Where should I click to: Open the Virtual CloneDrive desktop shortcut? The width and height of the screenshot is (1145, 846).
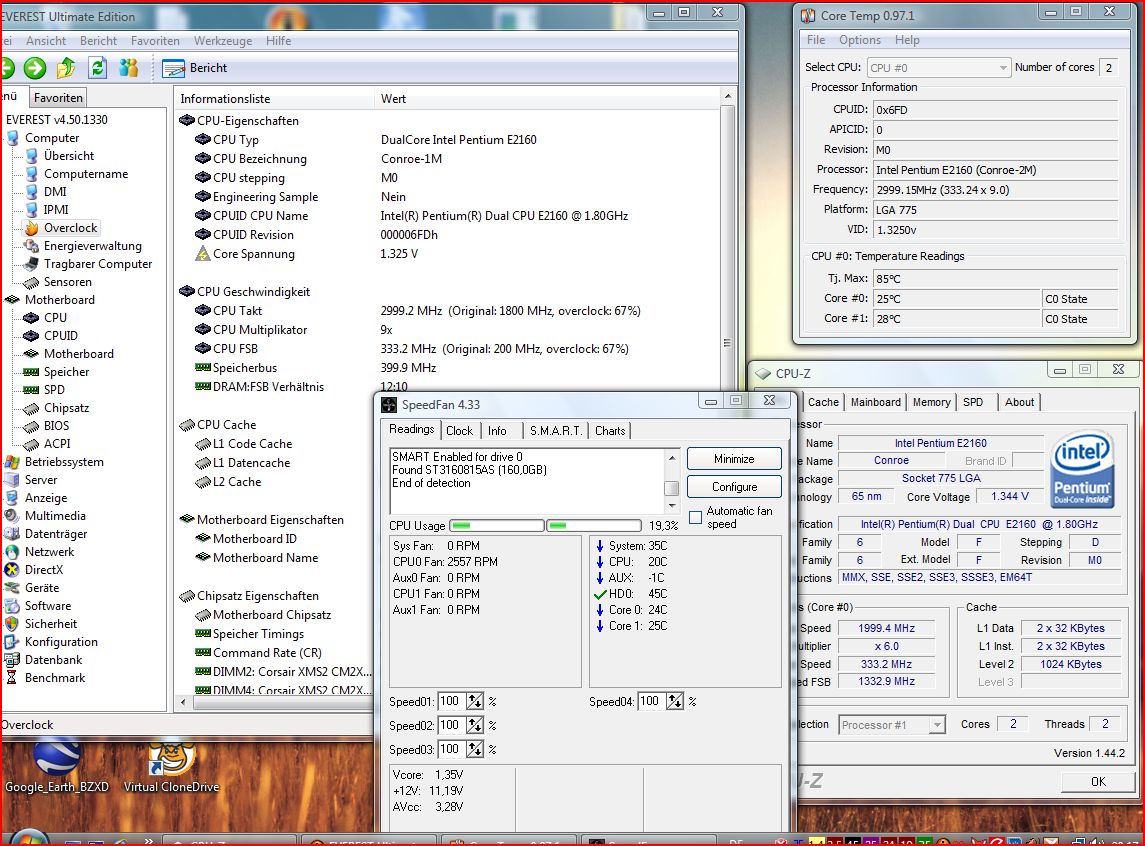[172, 766]
